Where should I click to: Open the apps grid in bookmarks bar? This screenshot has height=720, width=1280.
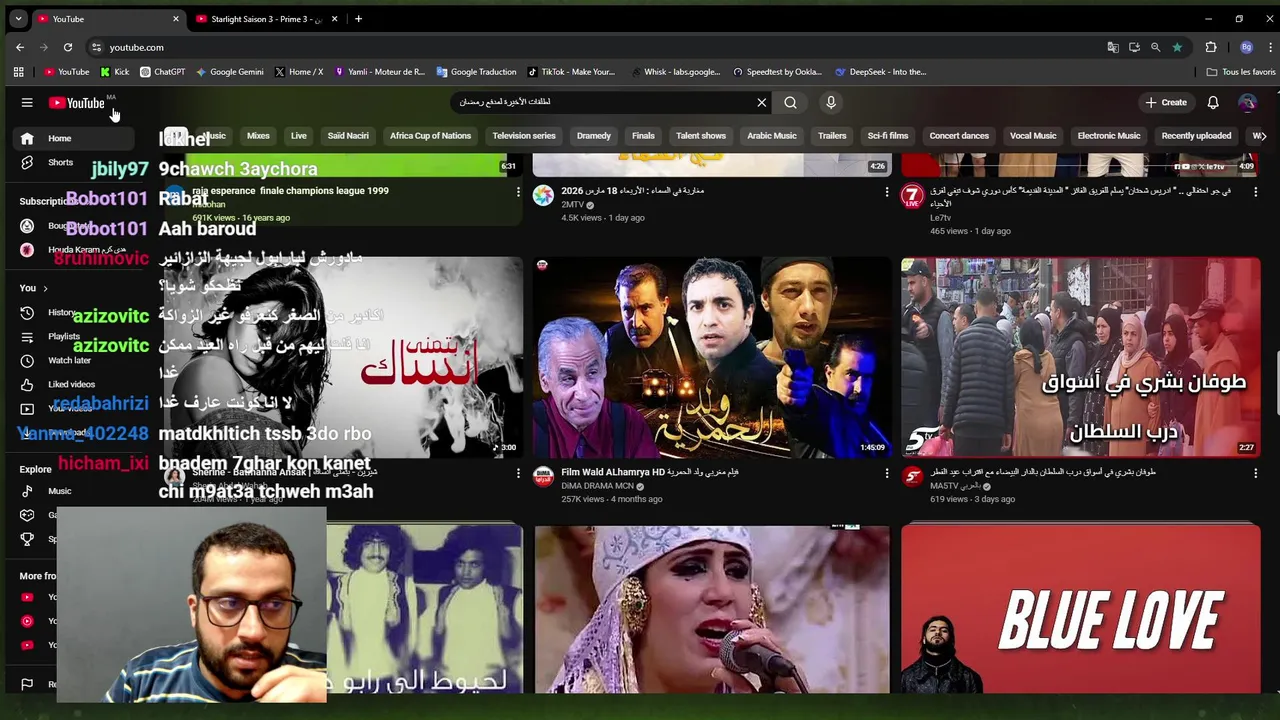point(18,72)
